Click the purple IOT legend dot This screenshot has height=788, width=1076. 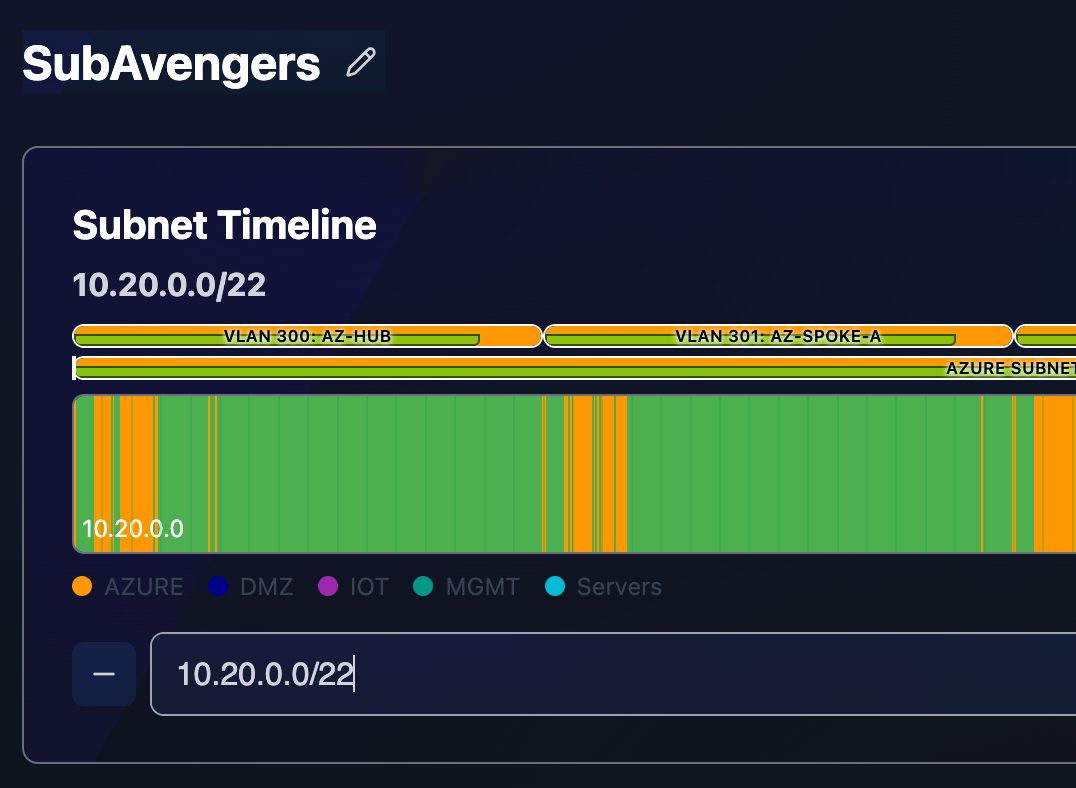coord(328,587)
